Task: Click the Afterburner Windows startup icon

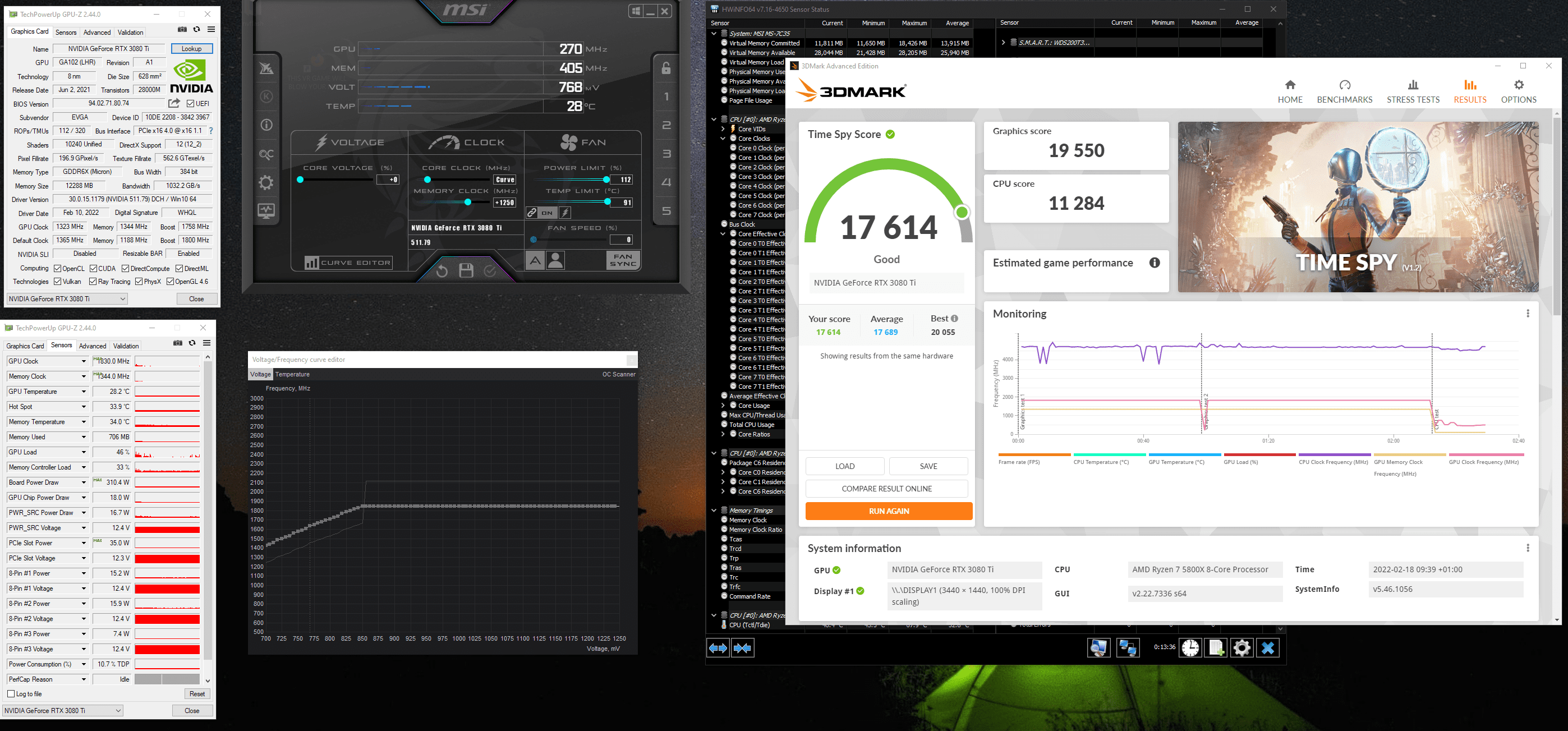Action: pyautogui.click(x=636, y=11)
